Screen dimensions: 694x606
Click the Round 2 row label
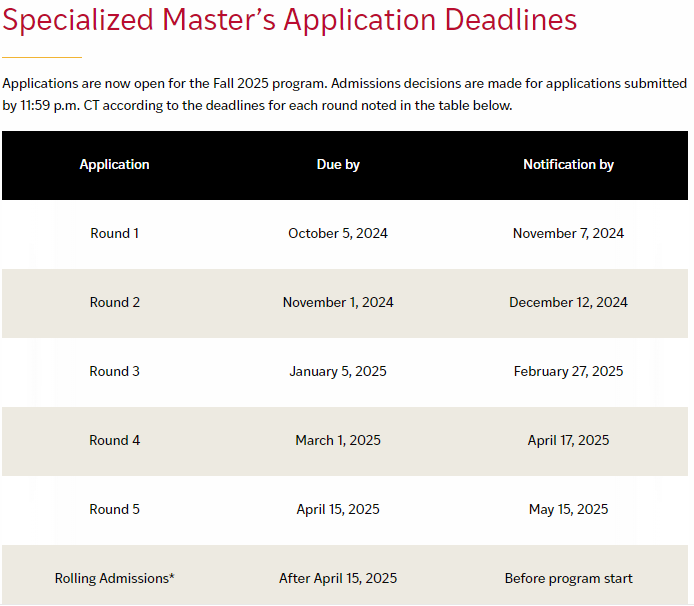[115, 302]
